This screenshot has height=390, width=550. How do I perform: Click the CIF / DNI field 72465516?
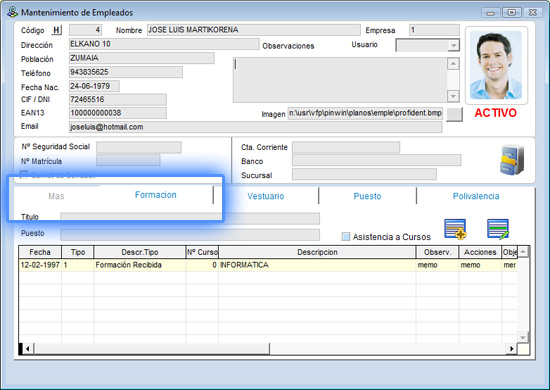[x=118, y=99]
